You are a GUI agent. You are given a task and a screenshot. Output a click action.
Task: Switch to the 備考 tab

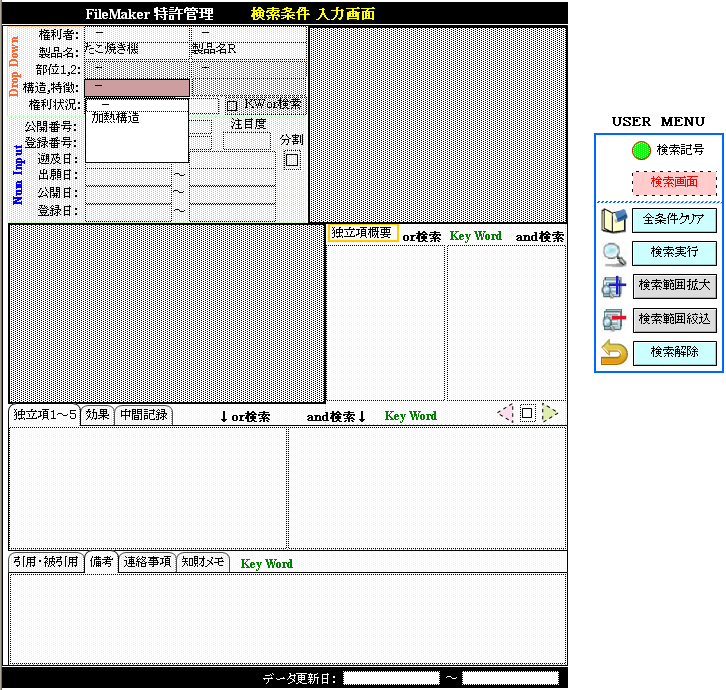[101, 562]
